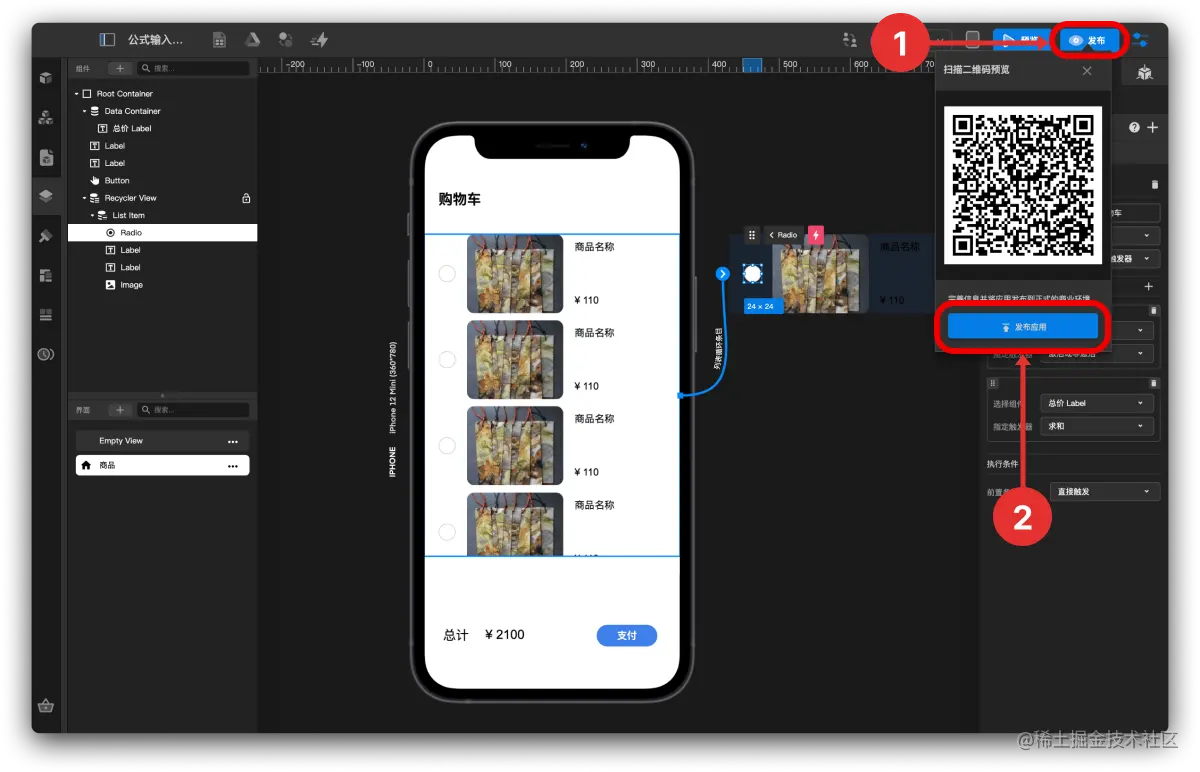The image size is (1200, 772).
Task: Select the Button tree item
Action: (117, 180)
